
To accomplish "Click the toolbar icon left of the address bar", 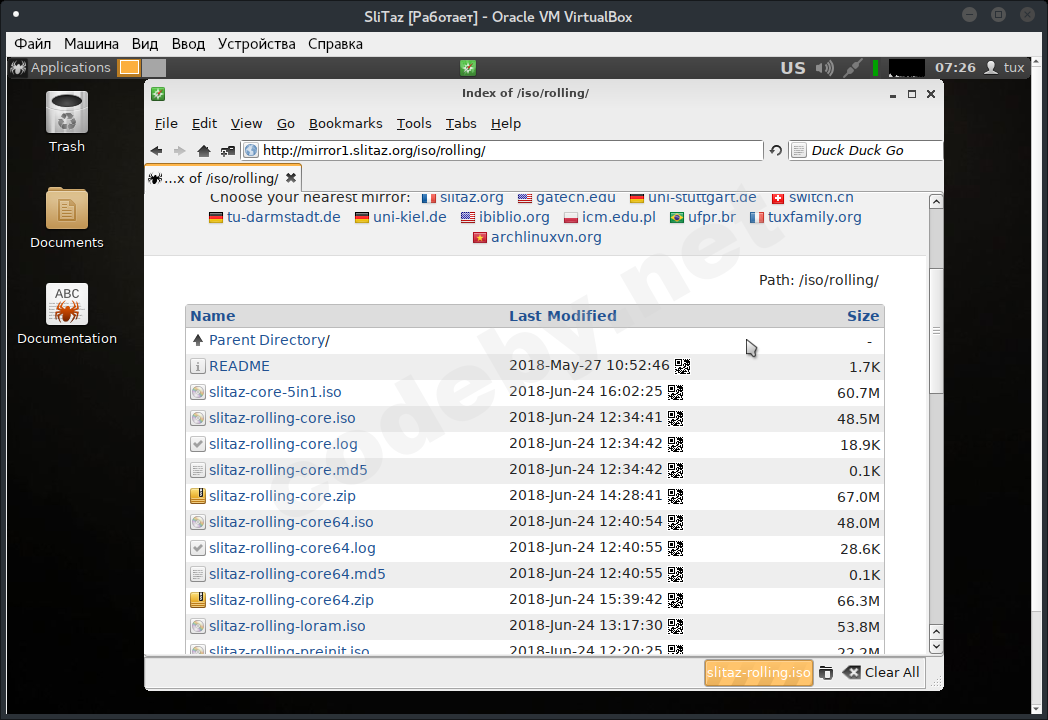I will point(228,150).
